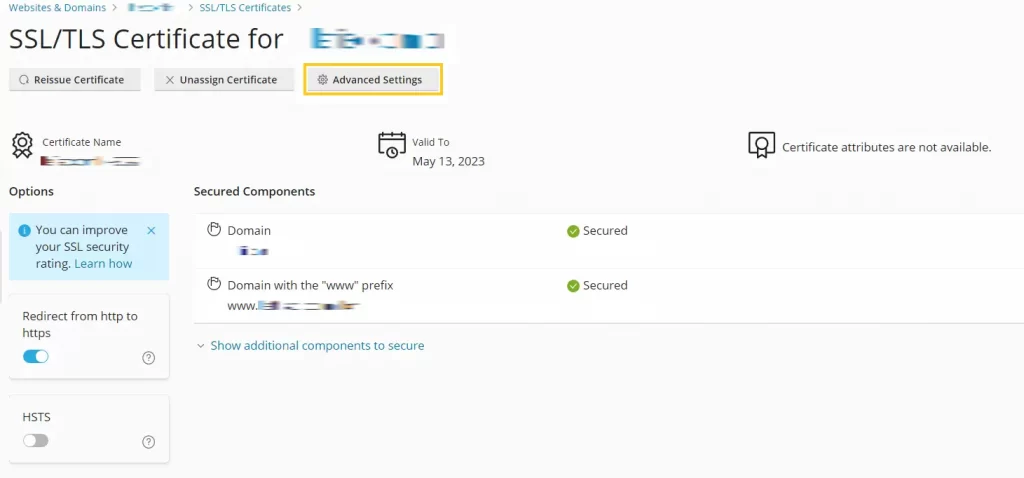Screen dimensions: 1024x478
Task: Disable Redirect from http to https toggle
Action: pyautogui.click(x=36, y=357)
